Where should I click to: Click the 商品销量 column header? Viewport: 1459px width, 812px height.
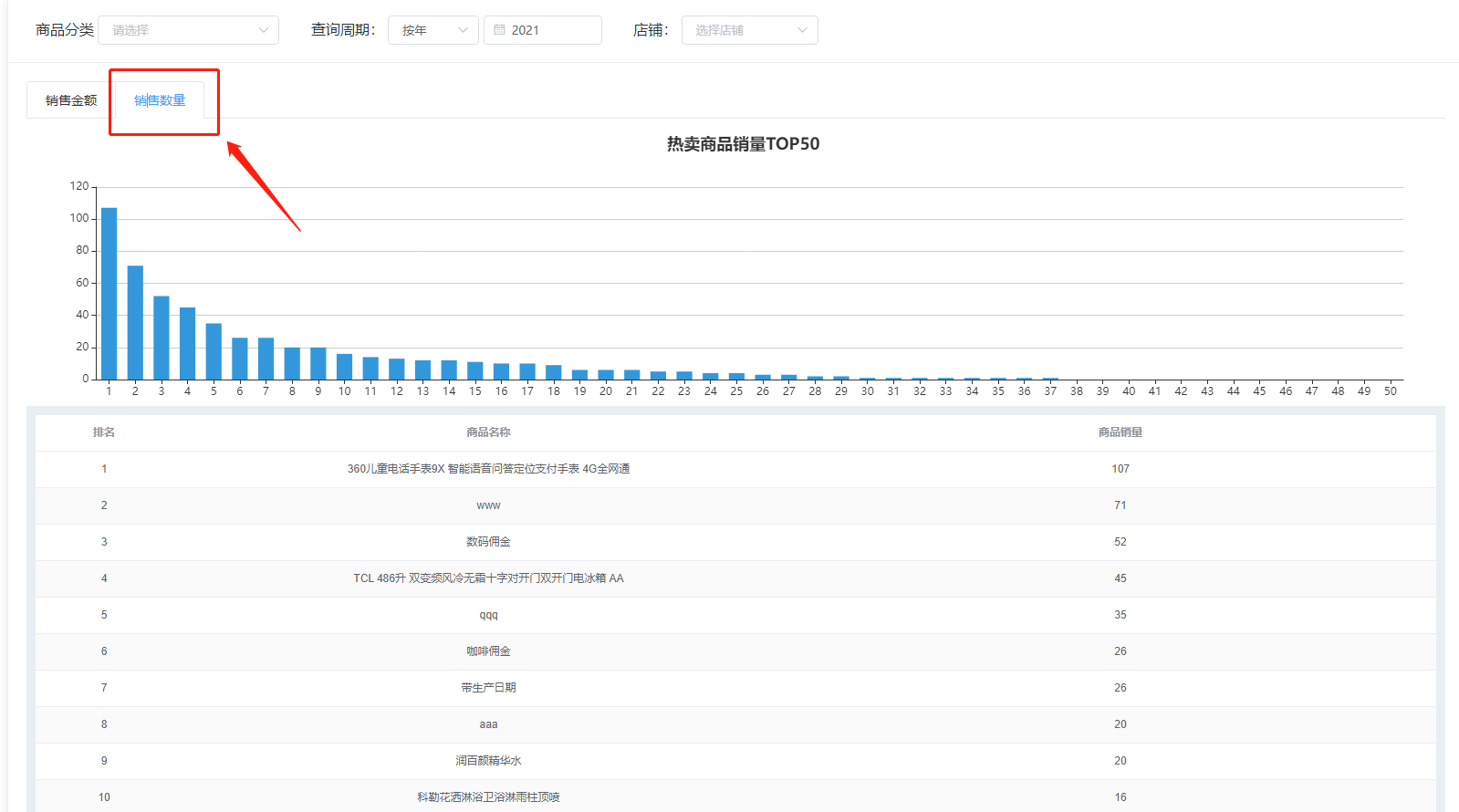(x=1120, y=432)
